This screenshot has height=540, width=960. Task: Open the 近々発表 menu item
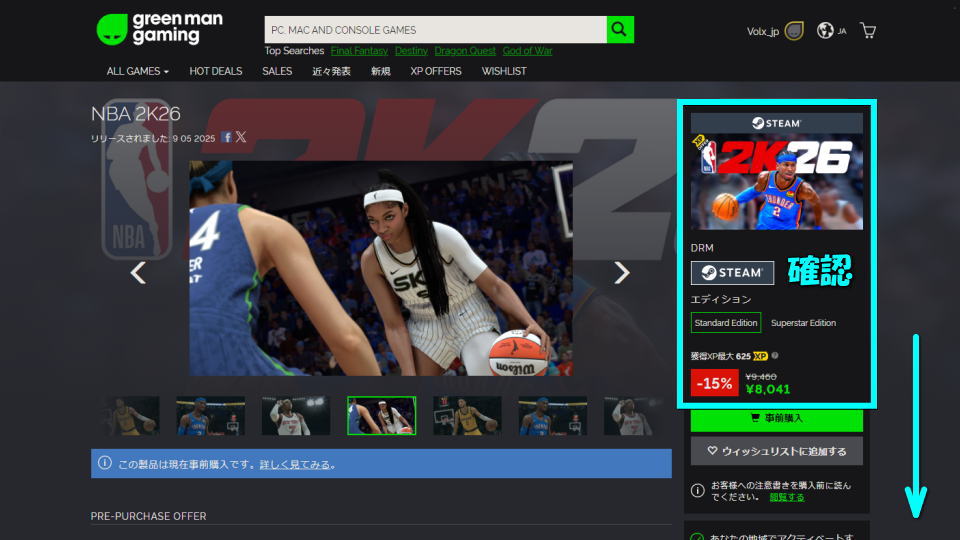[331, 71]
